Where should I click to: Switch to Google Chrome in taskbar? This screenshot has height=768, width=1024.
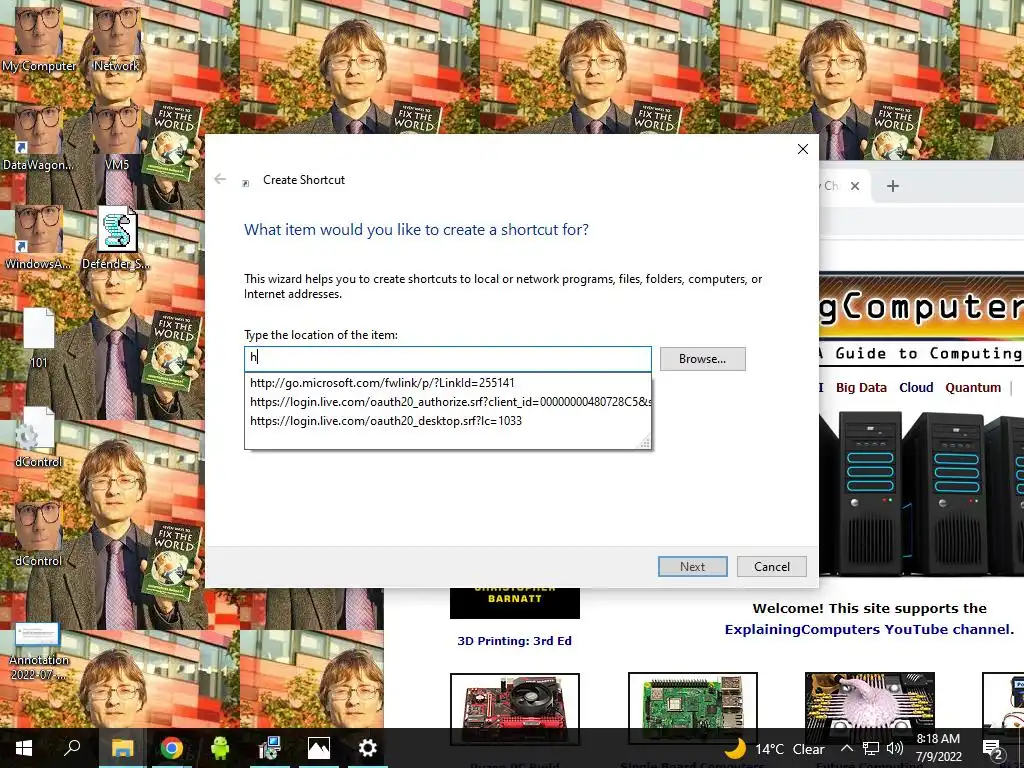(172, 748)
